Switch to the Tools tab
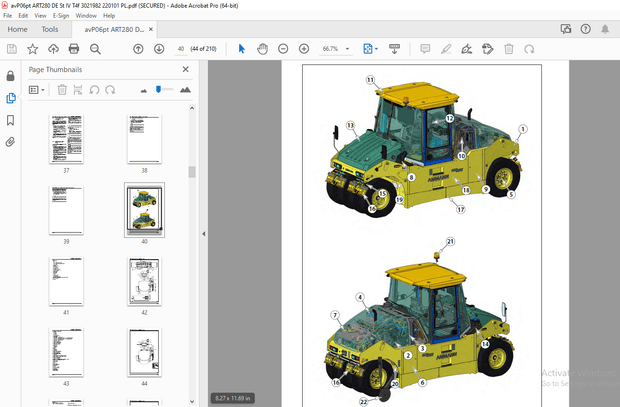 (49, 29)
